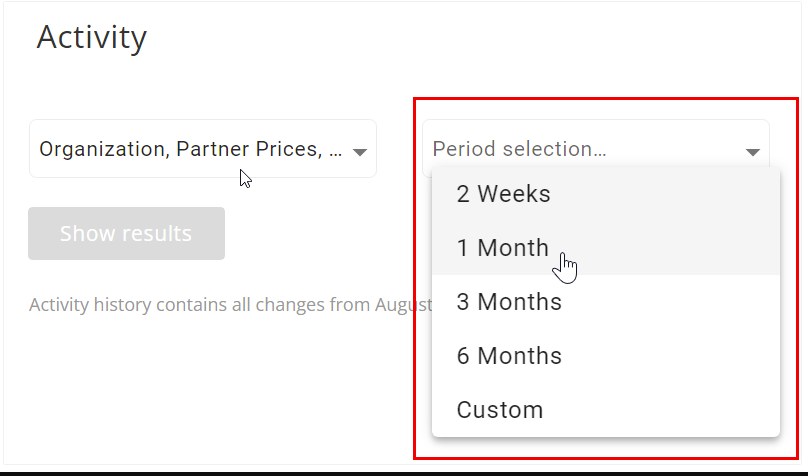Expand the category filter using its caret
This screenshot has height=476, width=808.
[360, 152]
